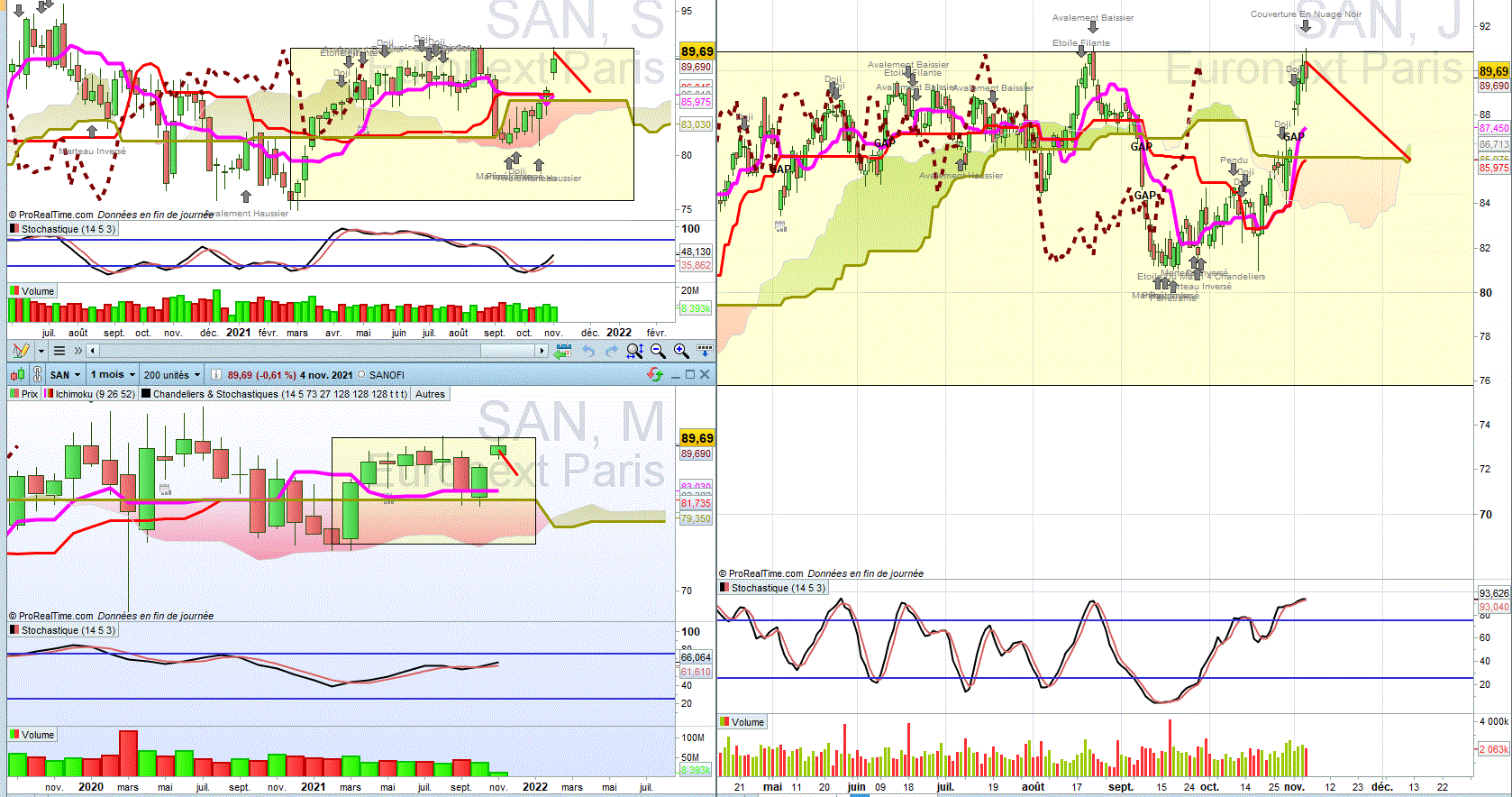Click 'Marteau Inverse' label in weekly chart
Viewport: 1512px width, 797px height.
tap(93, 151)
